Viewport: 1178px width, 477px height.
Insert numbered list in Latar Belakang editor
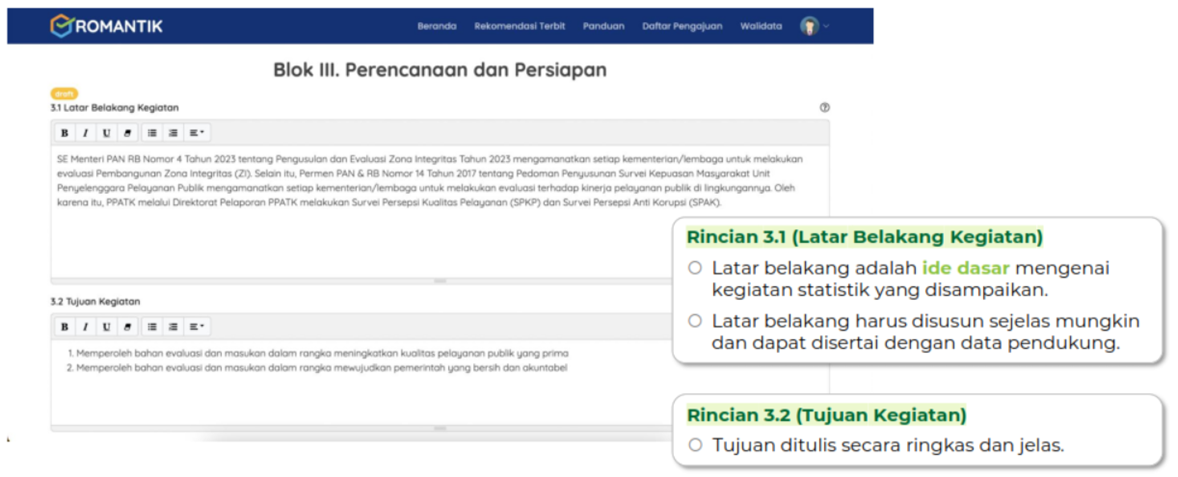point(173,133)
